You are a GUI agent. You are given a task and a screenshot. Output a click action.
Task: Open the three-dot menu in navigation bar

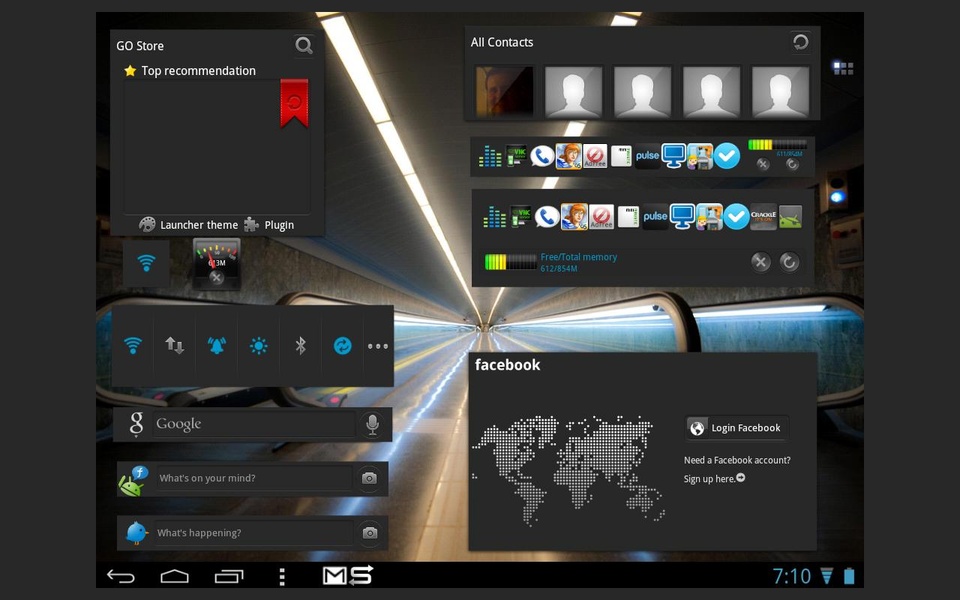tap(282, 576)
